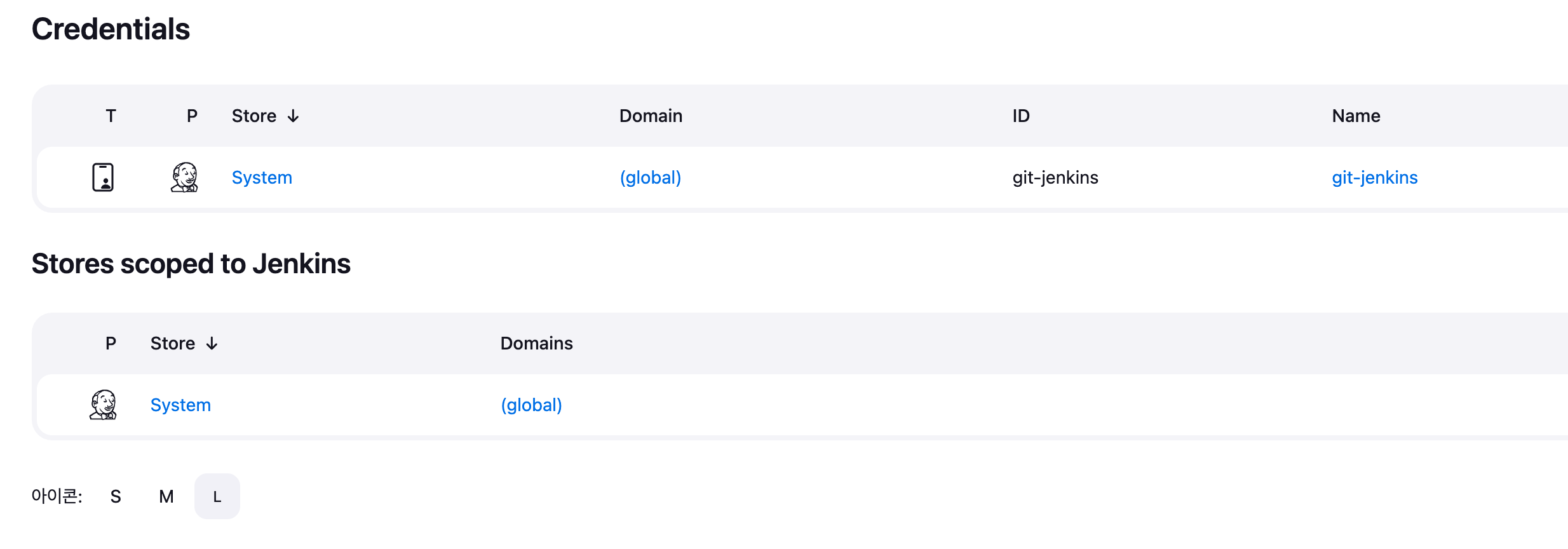
Task: Open the git-jenkins credential name link
Action: [1375, 177]
